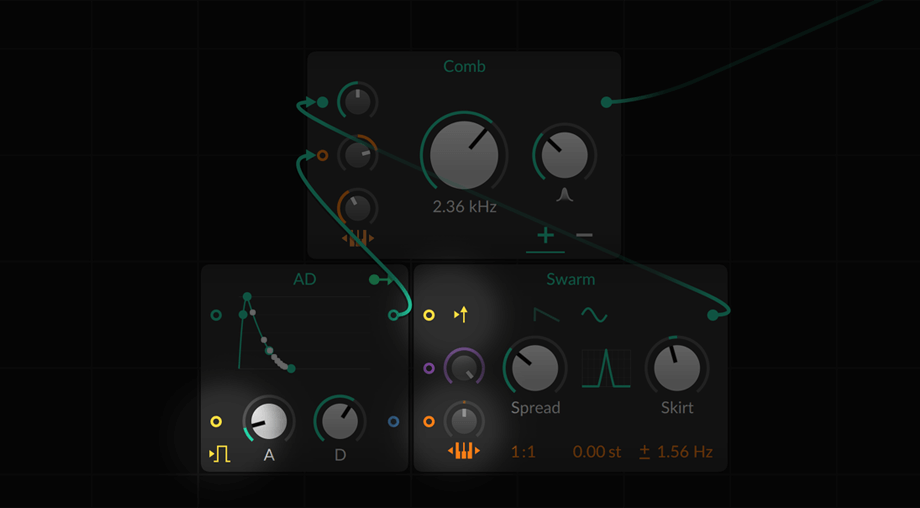Click the Skirt label in Swarm
This screenshot has width=920, height=508.
pyautogui.click(x=677, y=408)
